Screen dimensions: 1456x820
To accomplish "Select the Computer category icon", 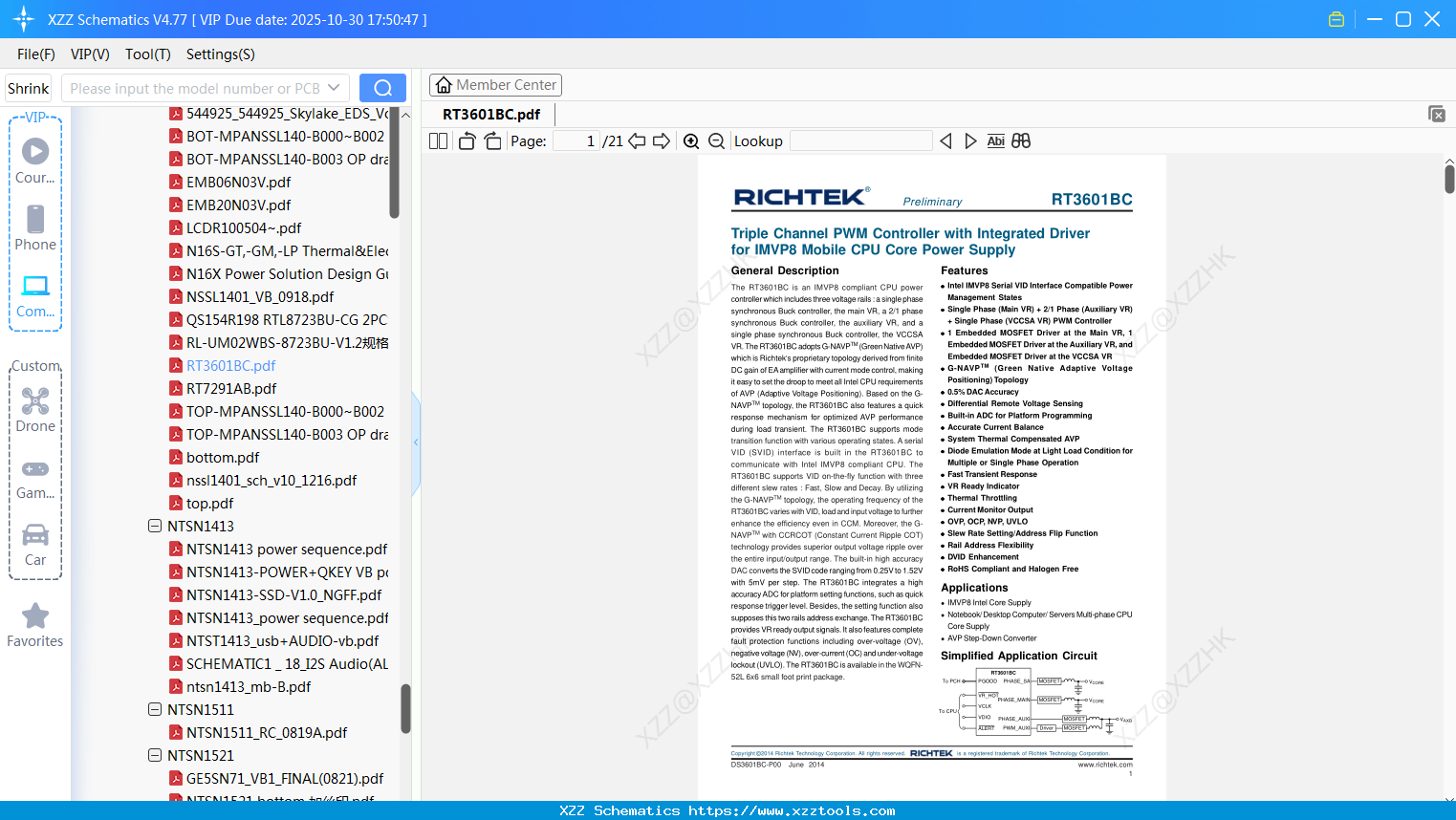I will 35,295.
